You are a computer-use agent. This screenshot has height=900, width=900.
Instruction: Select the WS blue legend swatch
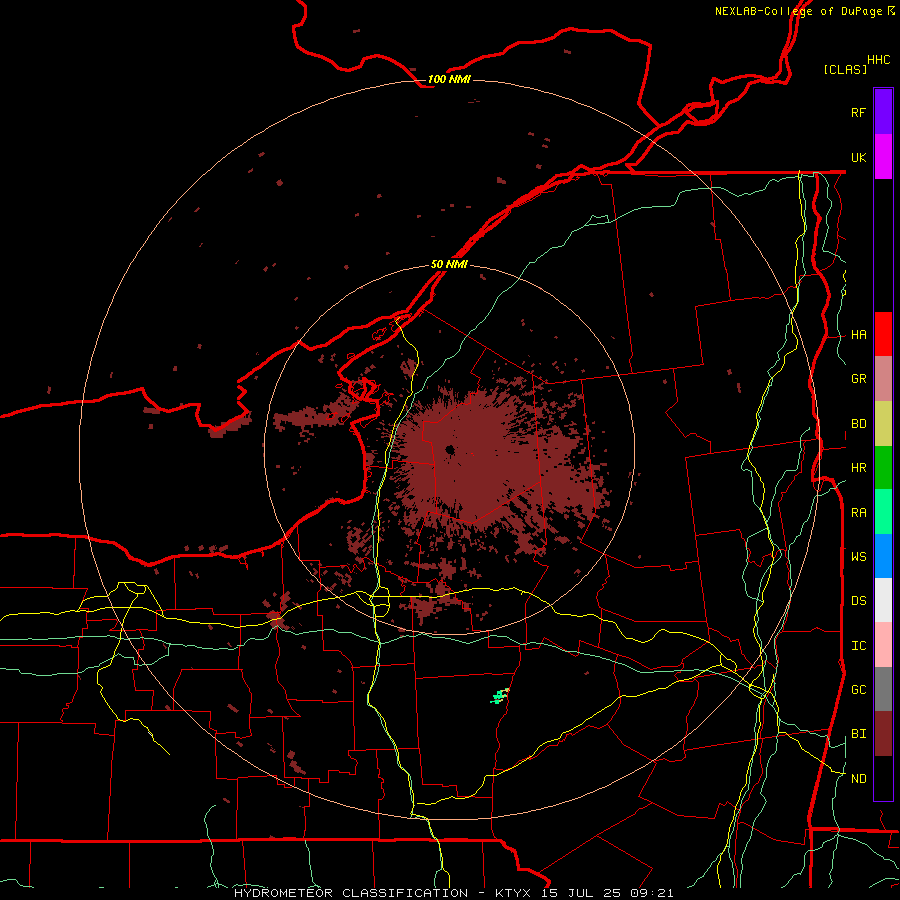coord(883,556)
